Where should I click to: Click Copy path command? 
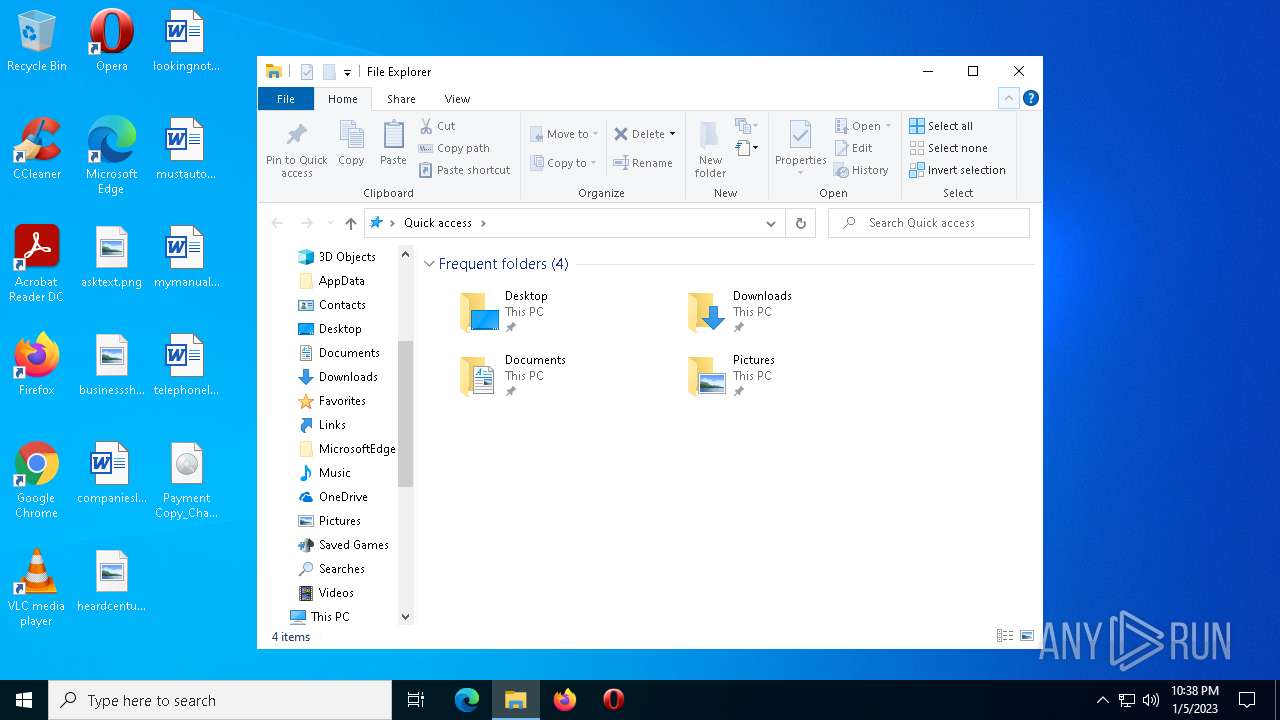[x=454, y=148]
